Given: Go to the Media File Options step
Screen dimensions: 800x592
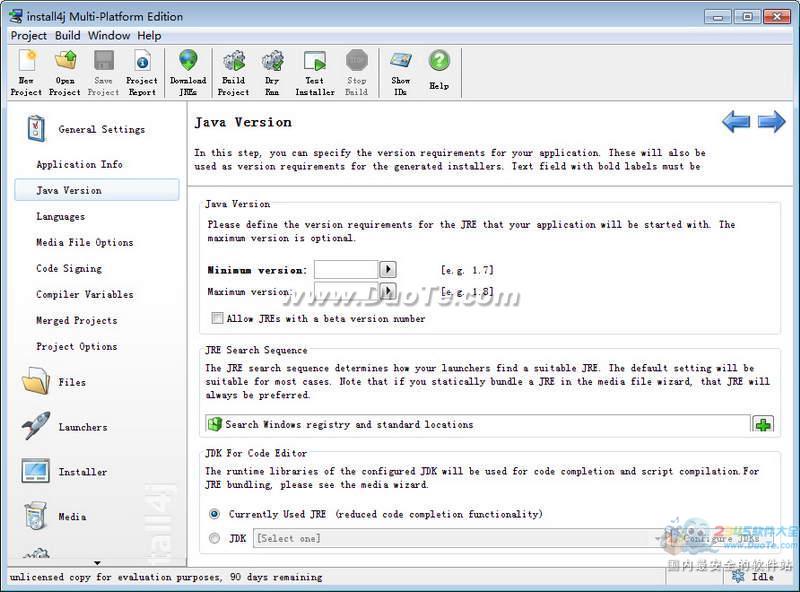Looking at the screenshot, I should 85,243.
